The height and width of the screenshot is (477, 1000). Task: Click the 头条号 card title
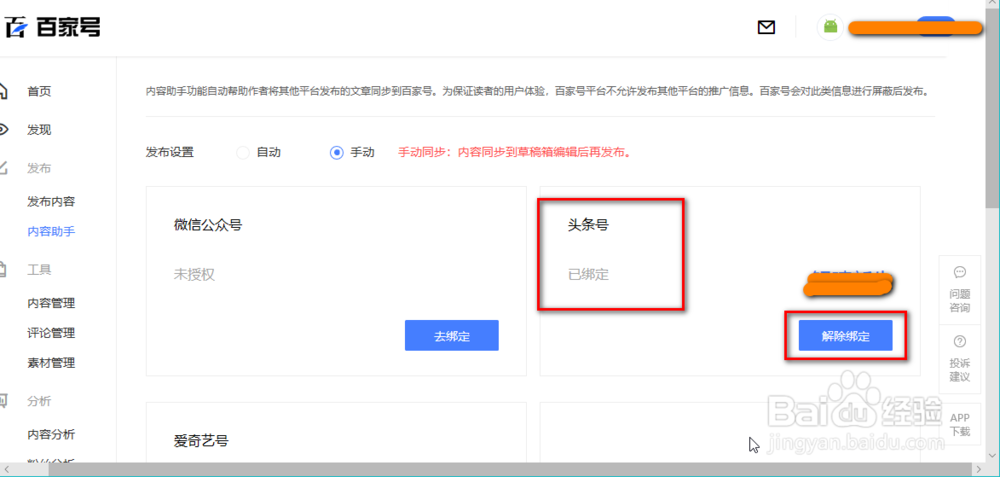point(588,224)
